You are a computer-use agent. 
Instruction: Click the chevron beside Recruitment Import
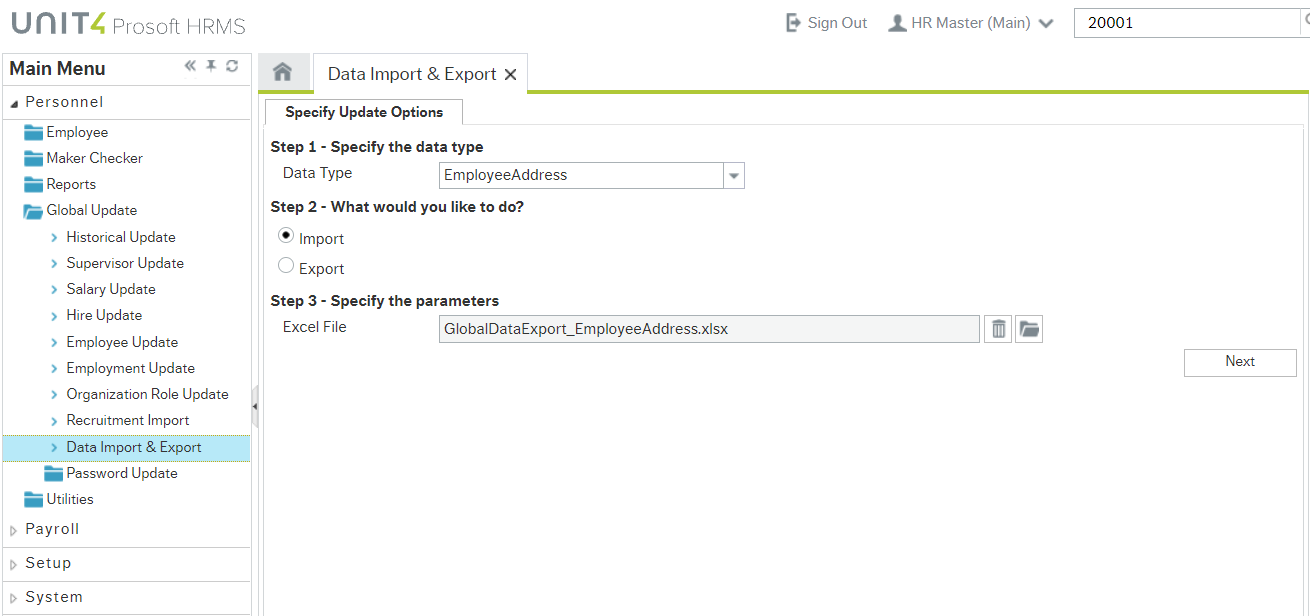pos(54,420)
